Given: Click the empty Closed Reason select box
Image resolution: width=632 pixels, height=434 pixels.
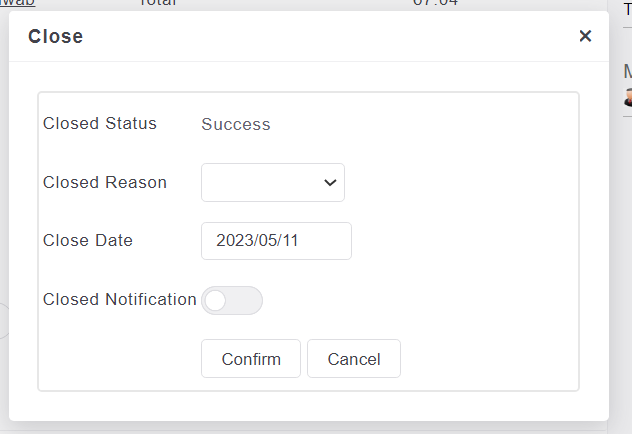Looking at the screenshot, I should coord(273,183).
